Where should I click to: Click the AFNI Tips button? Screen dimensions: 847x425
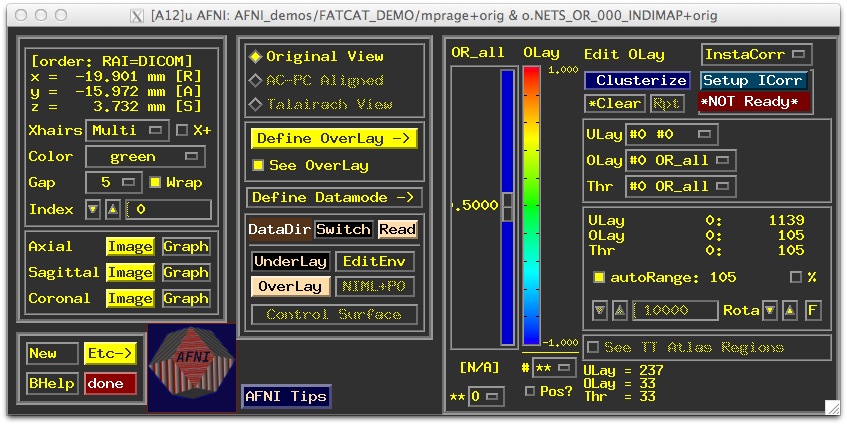tap(286, 396)
